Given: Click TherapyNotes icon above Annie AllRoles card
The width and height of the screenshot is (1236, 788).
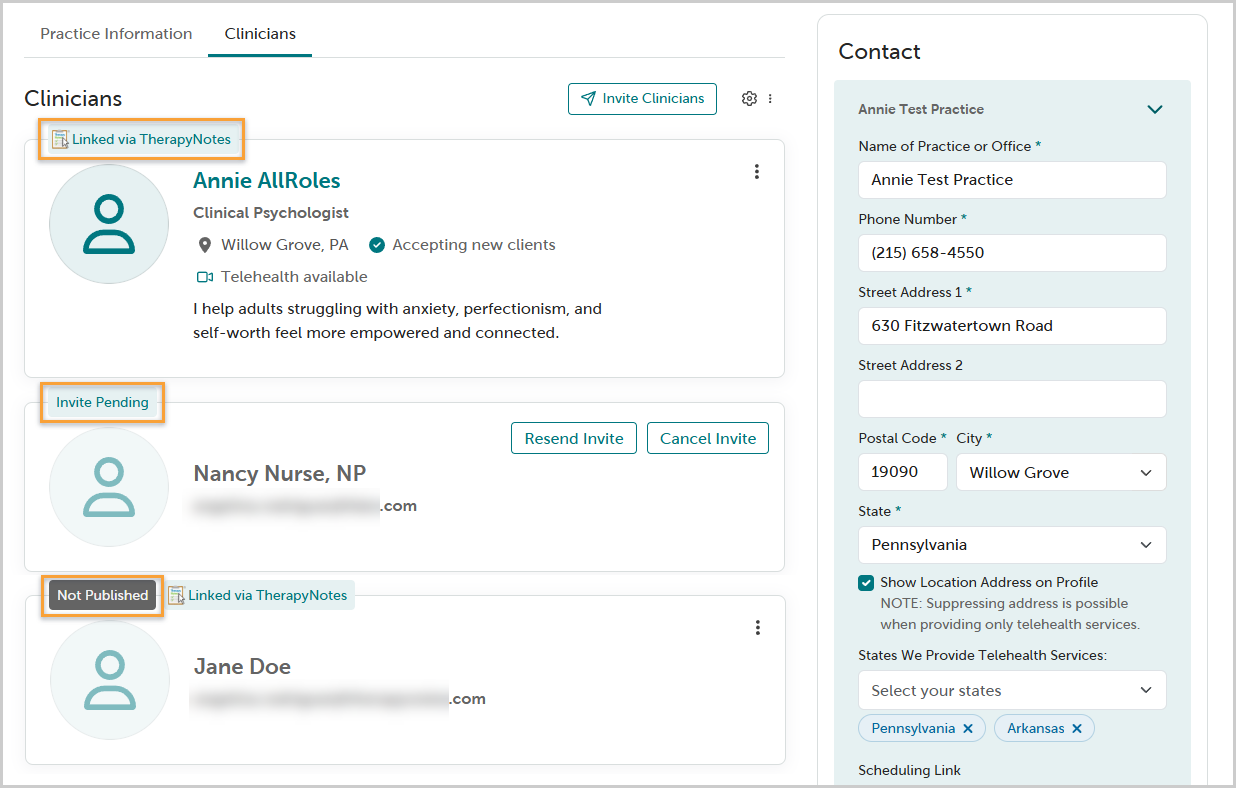Looking at the screenshot, I should tap(60, 140).
